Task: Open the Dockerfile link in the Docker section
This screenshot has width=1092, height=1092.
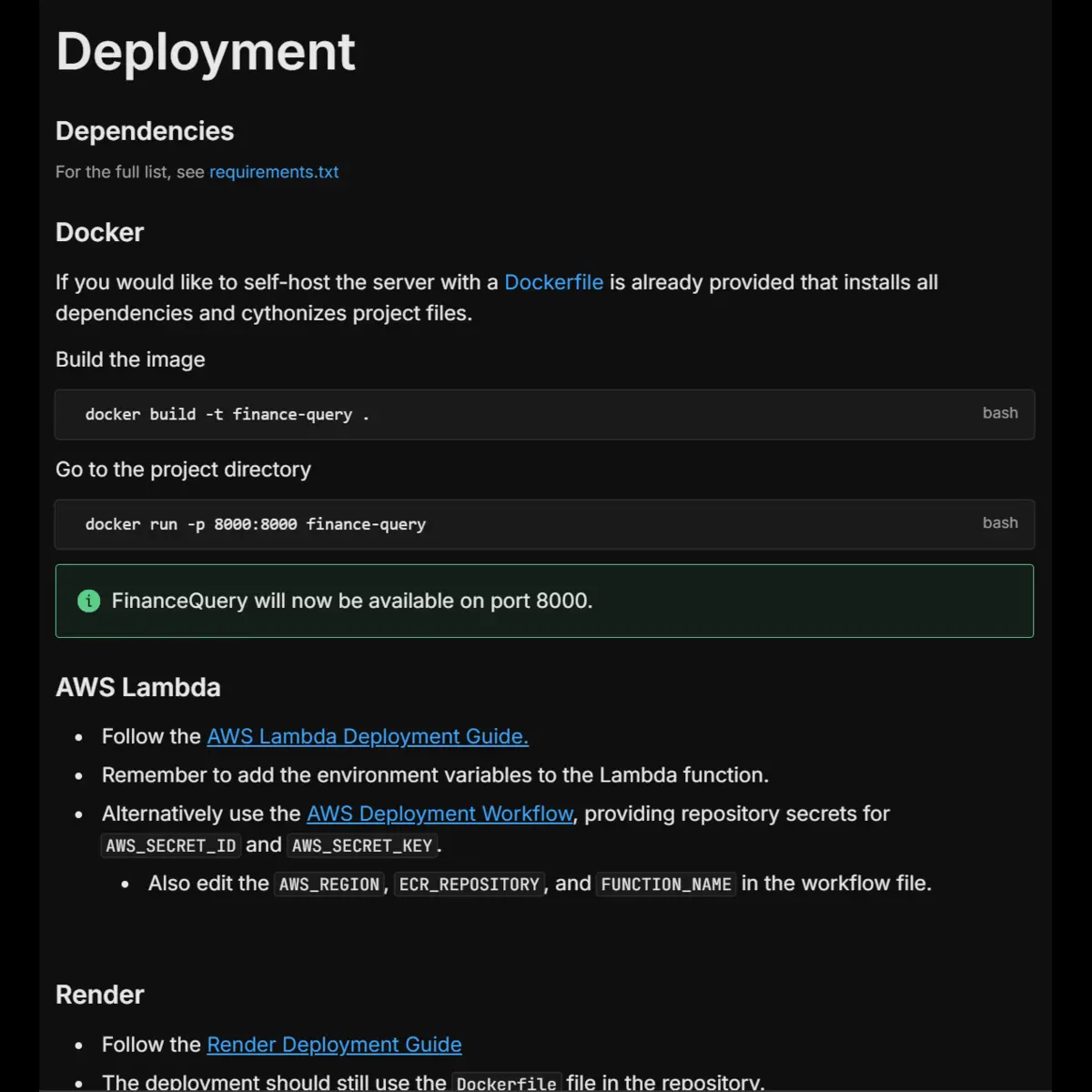Action: (553, 282)
